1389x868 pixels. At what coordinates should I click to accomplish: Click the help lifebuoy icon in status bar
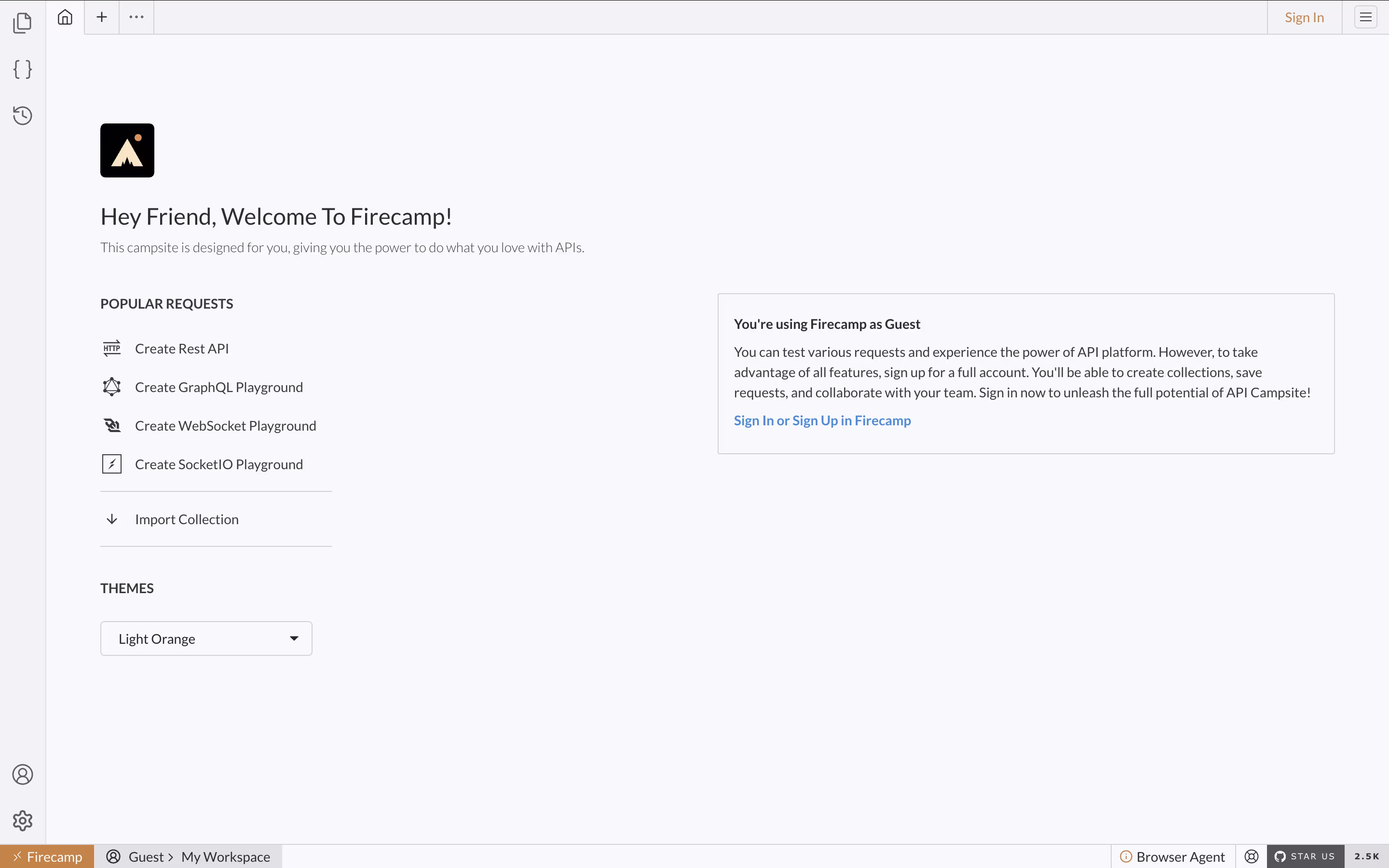1251,856
